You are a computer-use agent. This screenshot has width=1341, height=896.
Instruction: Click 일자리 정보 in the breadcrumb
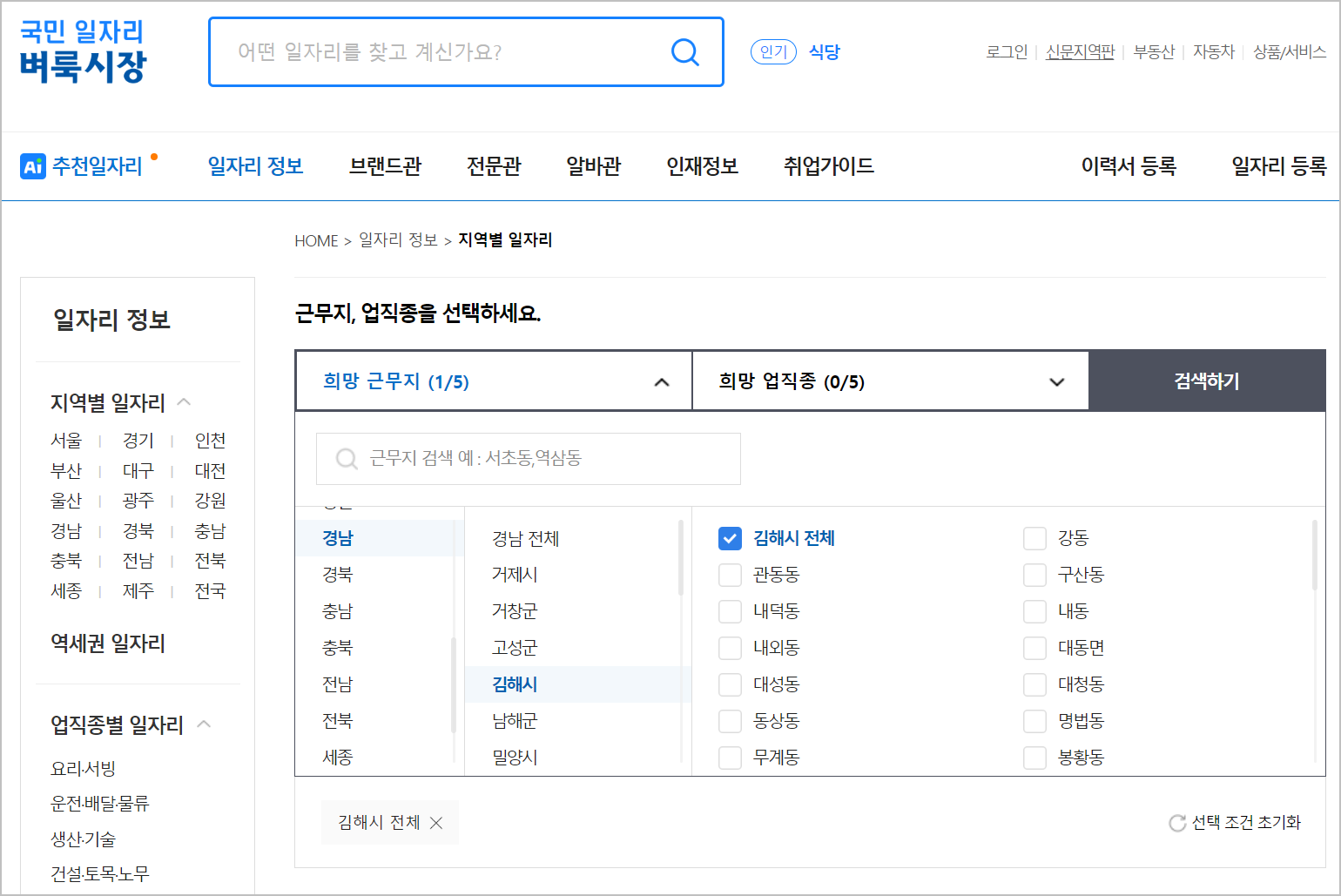(x=398, y=240)
